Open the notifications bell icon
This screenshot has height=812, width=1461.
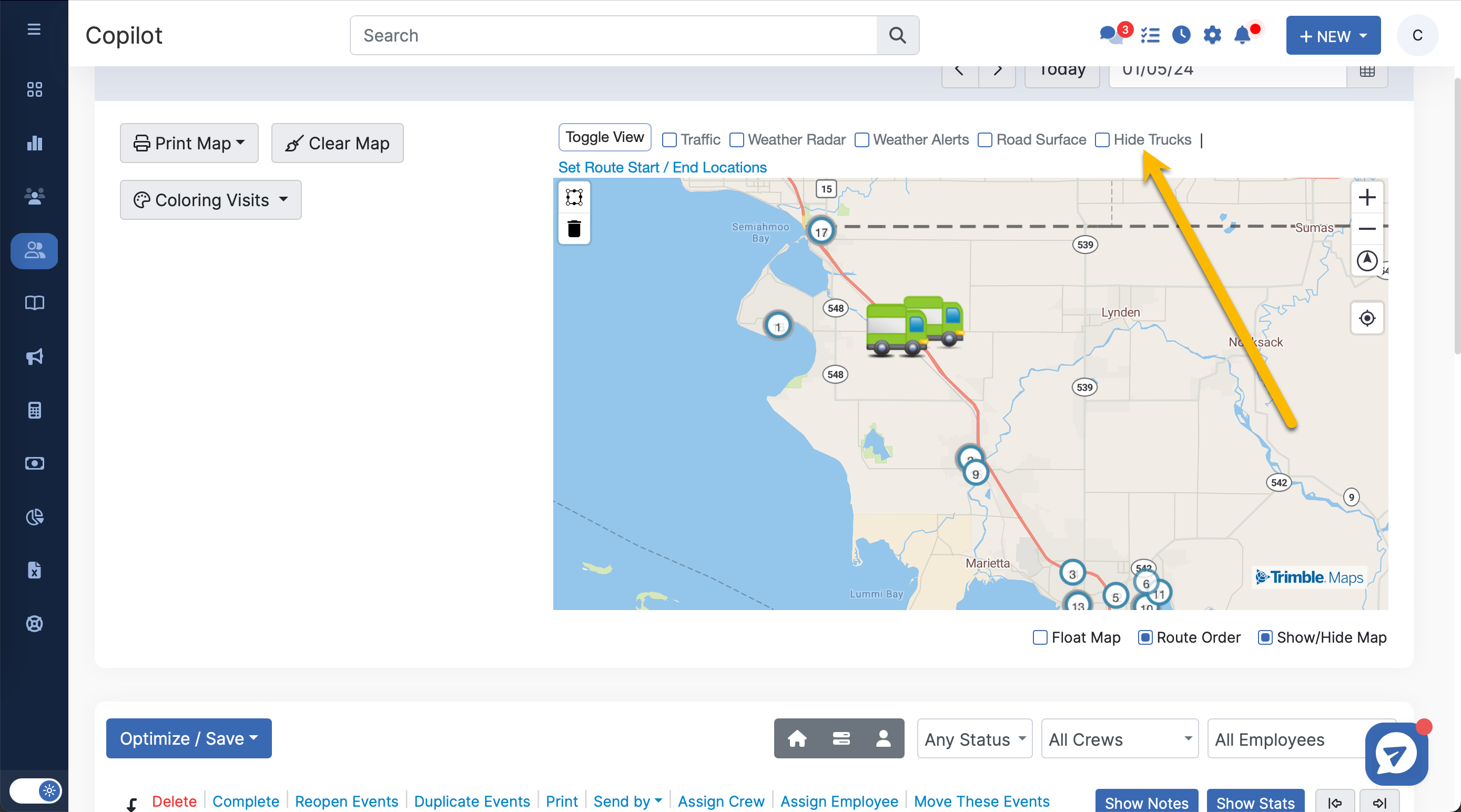pyautogui.click(x=1242, y=35)
